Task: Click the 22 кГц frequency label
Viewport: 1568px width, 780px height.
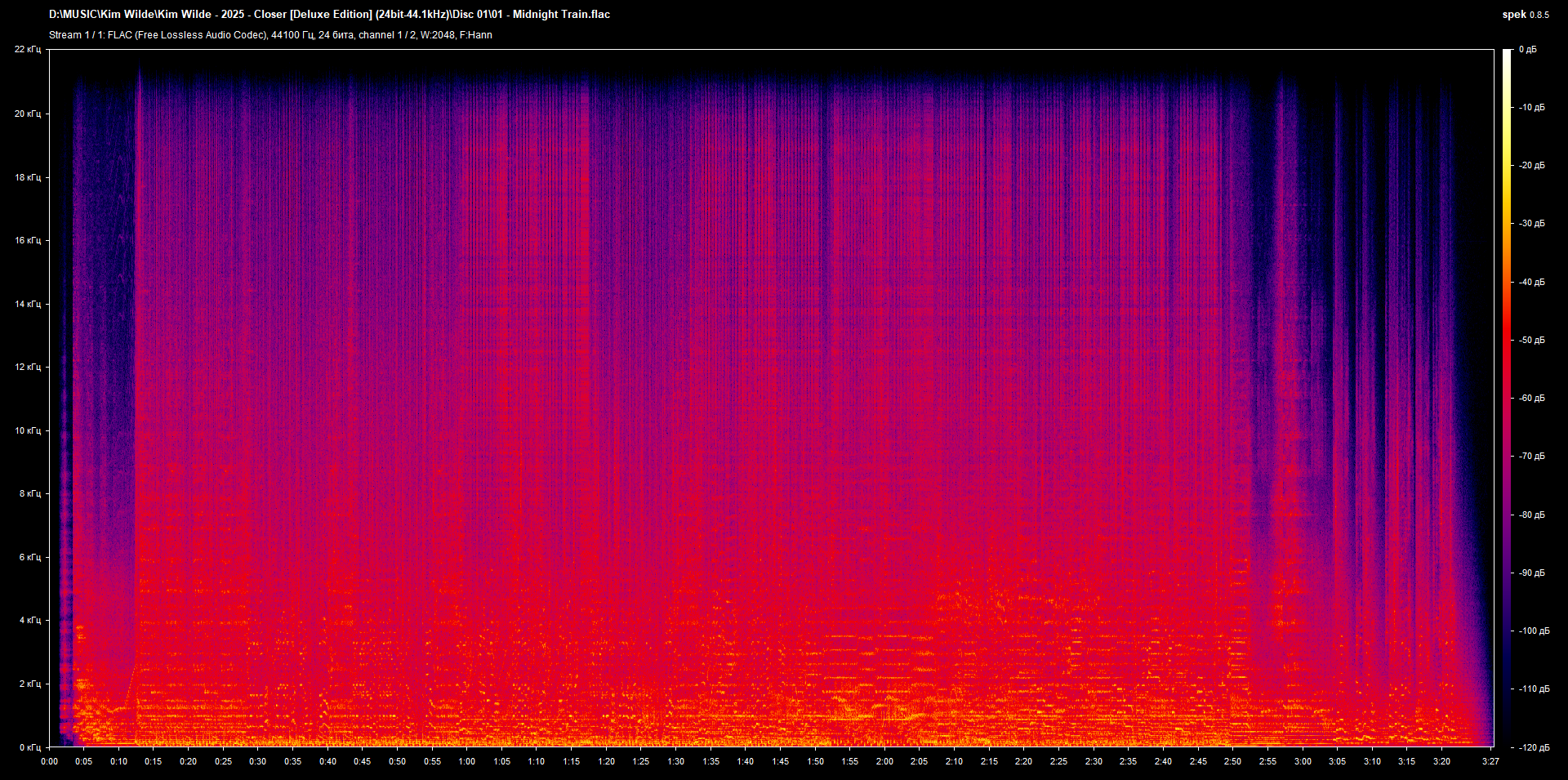Action: pyautogui.click(x=28, y=50)
